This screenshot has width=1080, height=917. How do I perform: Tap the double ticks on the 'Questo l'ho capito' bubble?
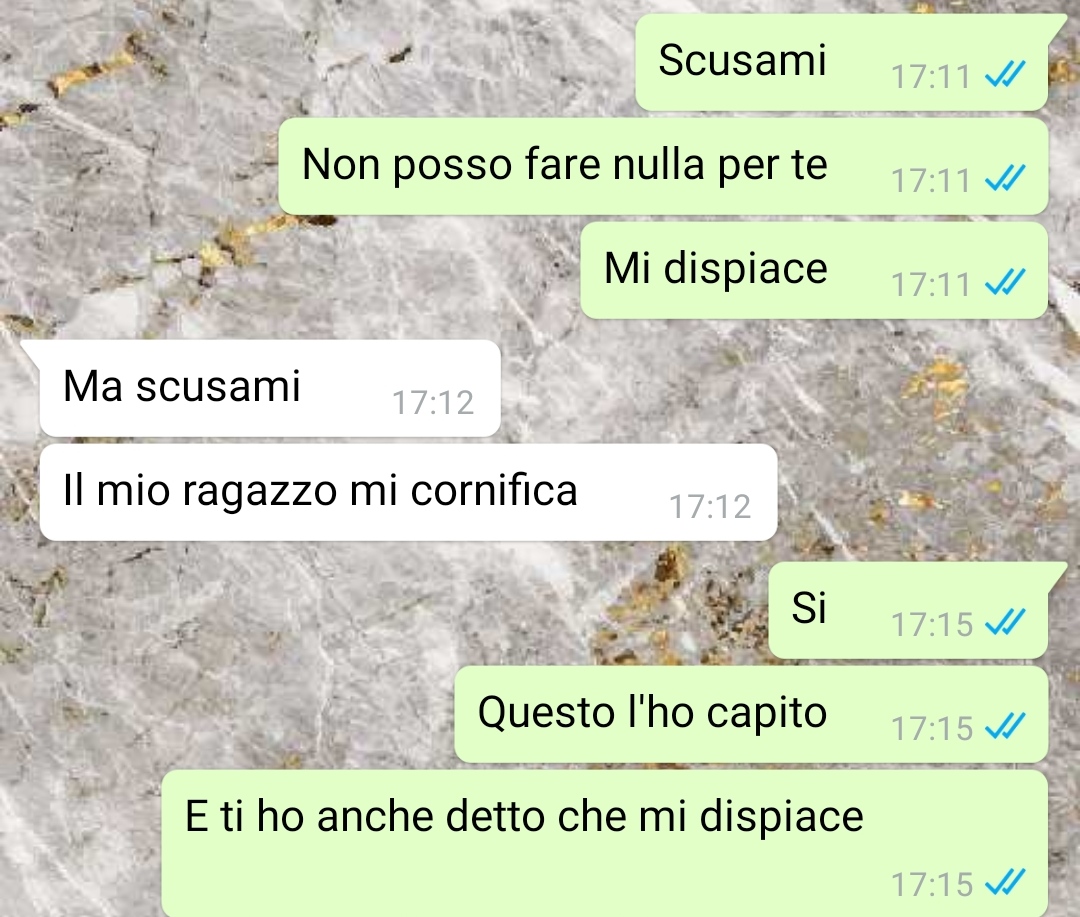pyautogui.click(x=1006, y=727)
